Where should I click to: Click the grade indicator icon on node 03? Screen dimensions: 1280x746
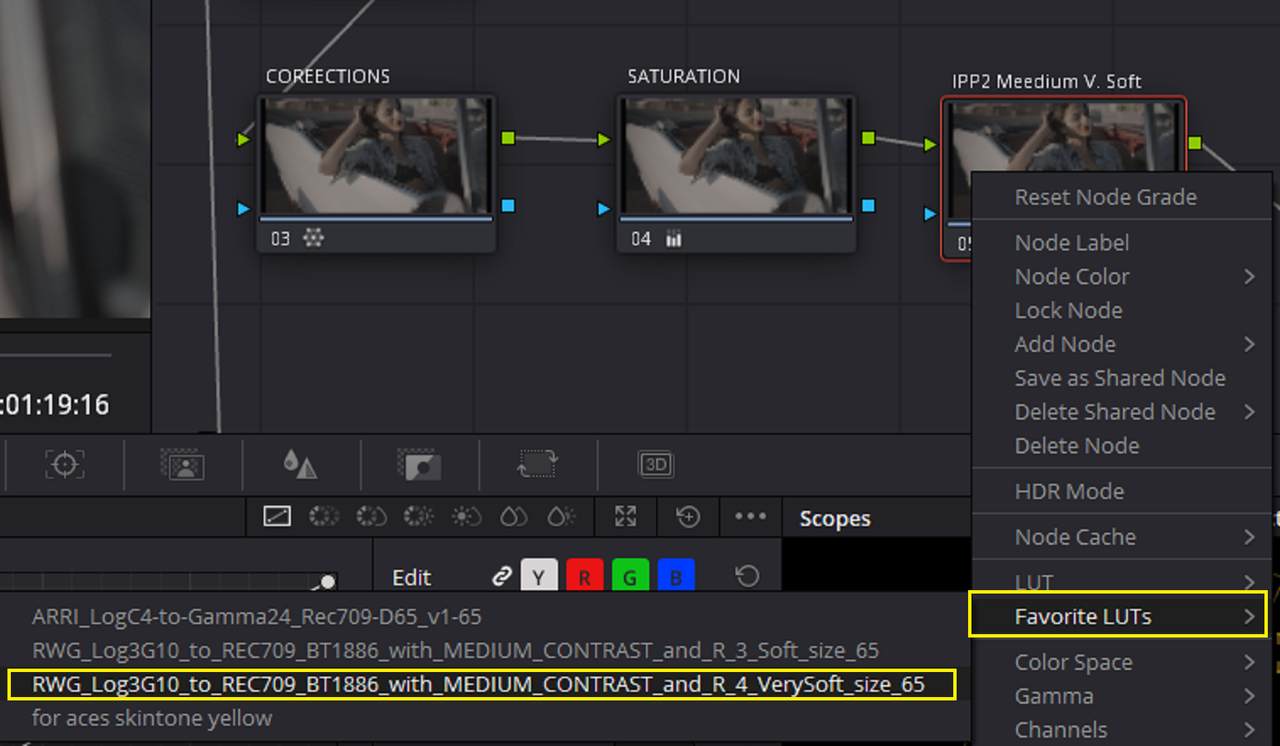[x=313, y=239]
